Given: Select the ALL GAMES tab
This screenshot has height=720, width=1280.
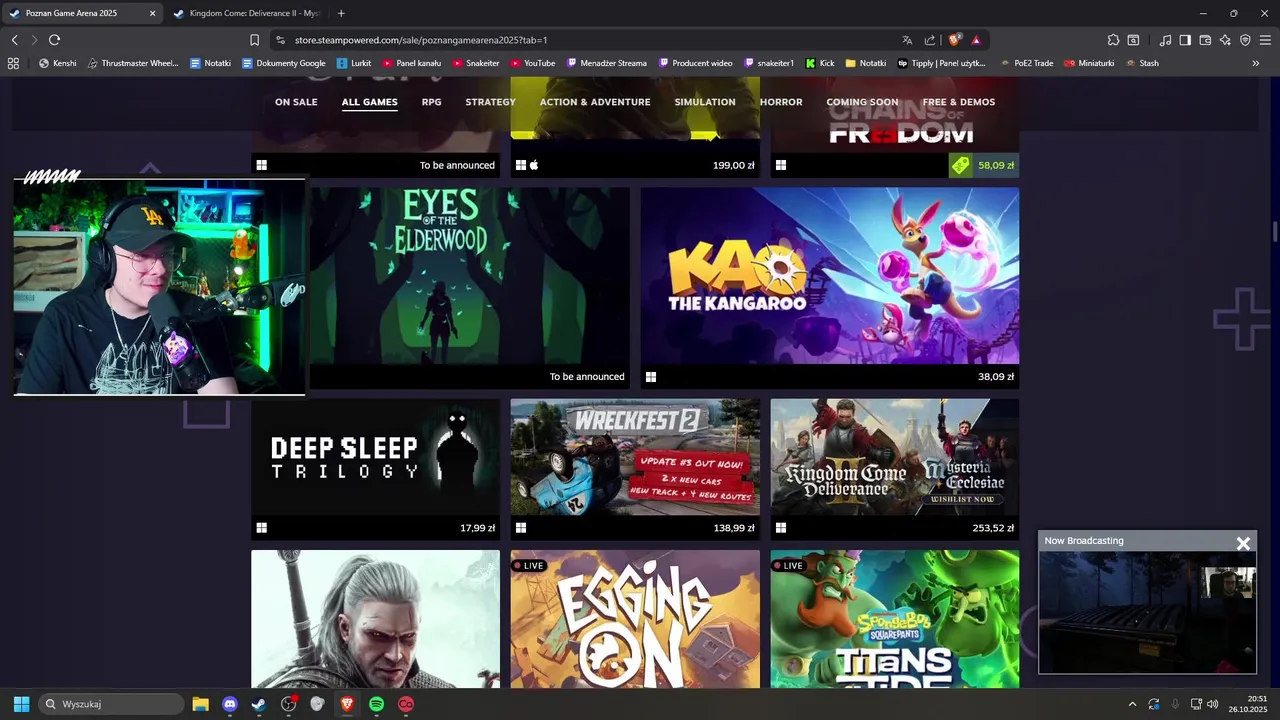Looking at the screenshot, I should tap(369, 102).
